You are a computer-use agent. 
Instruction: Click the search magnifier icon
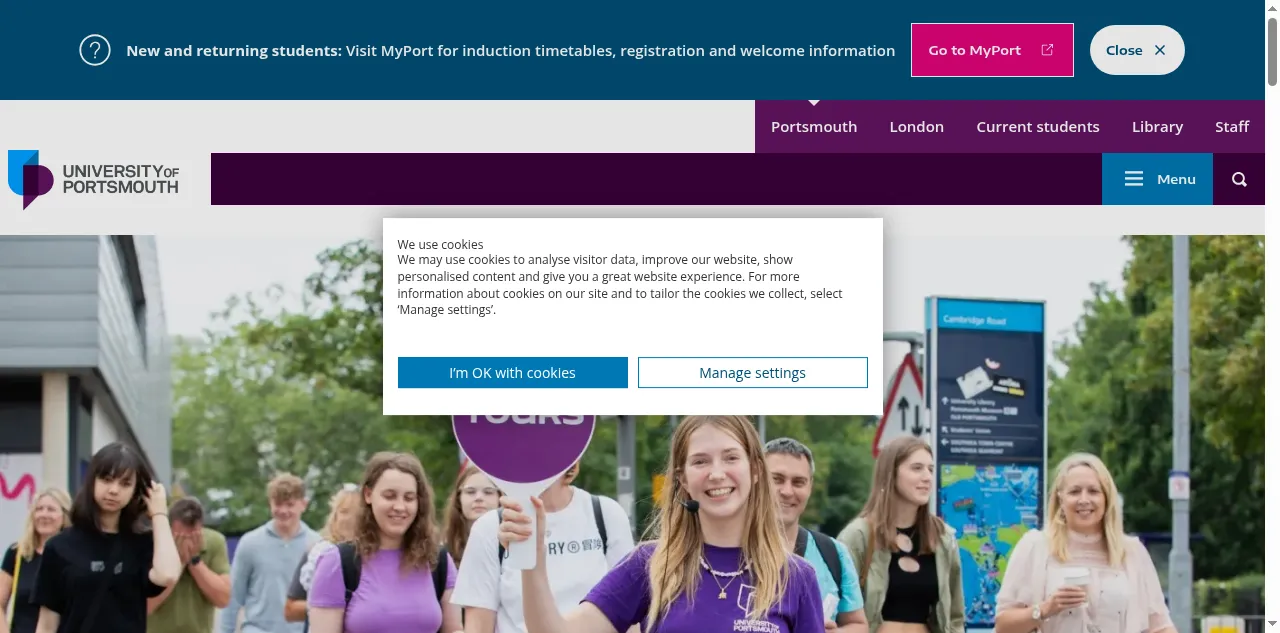pos(1240,179)
